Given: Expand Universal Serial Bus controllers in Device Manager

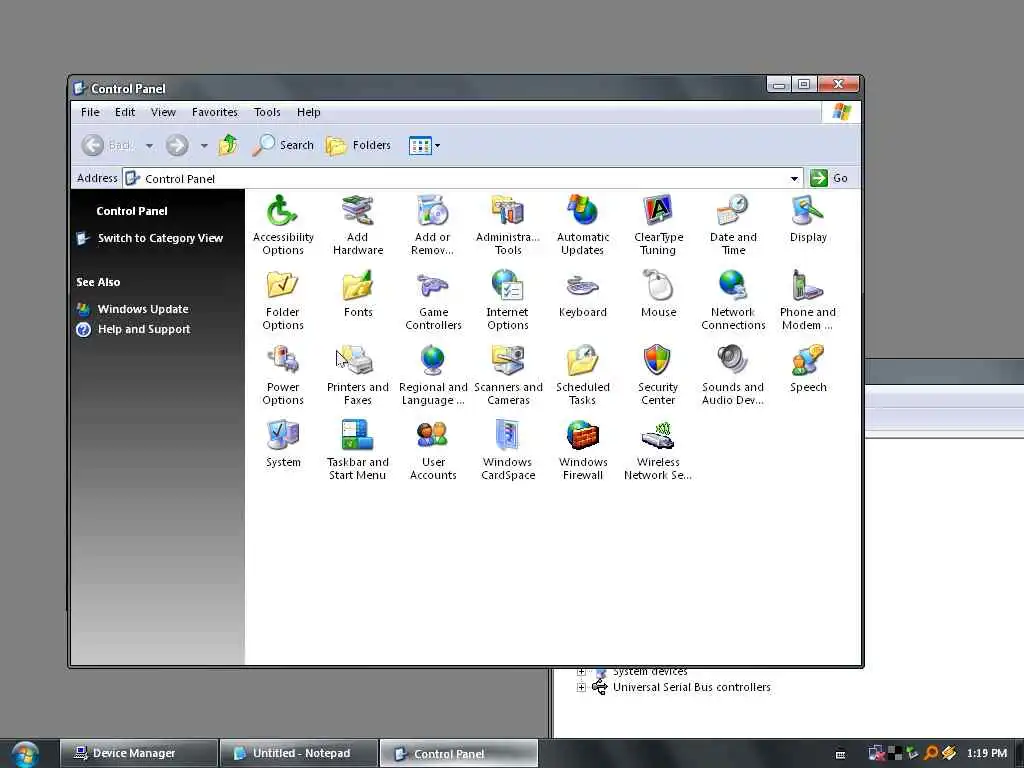Looking at the screenshot, I should [x=581, y=687].
